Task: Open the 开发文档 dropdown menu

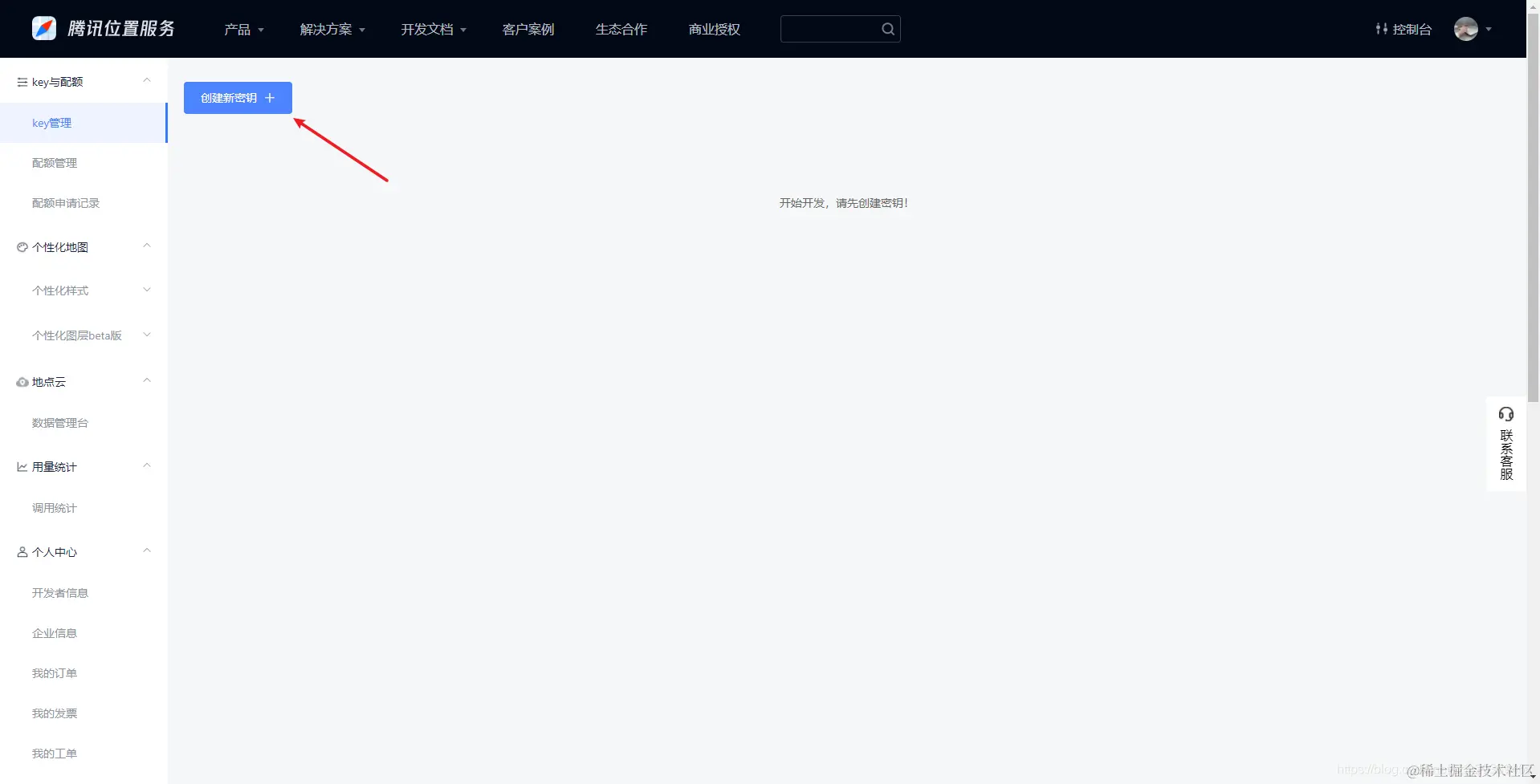Action: point(434,29)
